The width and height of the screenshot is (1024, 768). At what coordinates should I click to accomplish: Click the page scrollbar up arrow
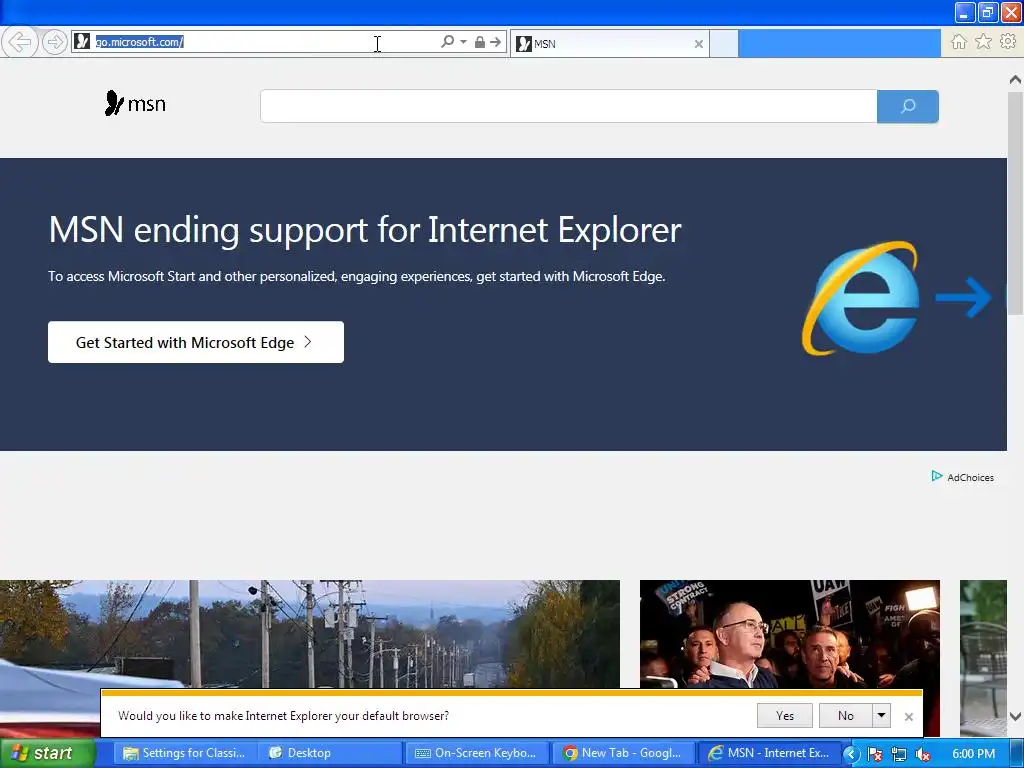tap(1015, 80)
